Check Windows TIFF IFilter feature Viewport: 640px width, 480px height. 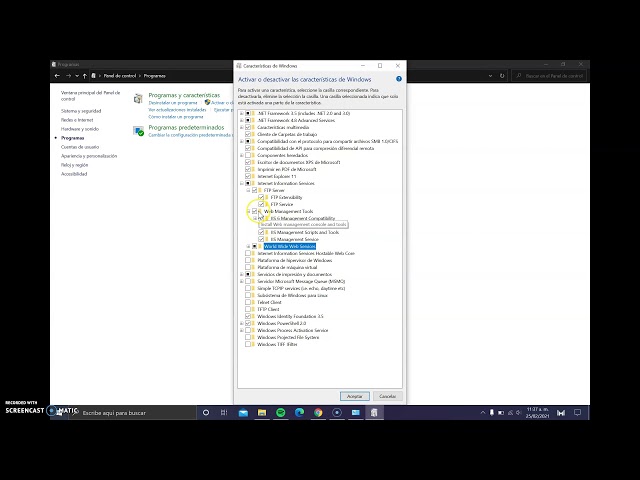point(248,344)
